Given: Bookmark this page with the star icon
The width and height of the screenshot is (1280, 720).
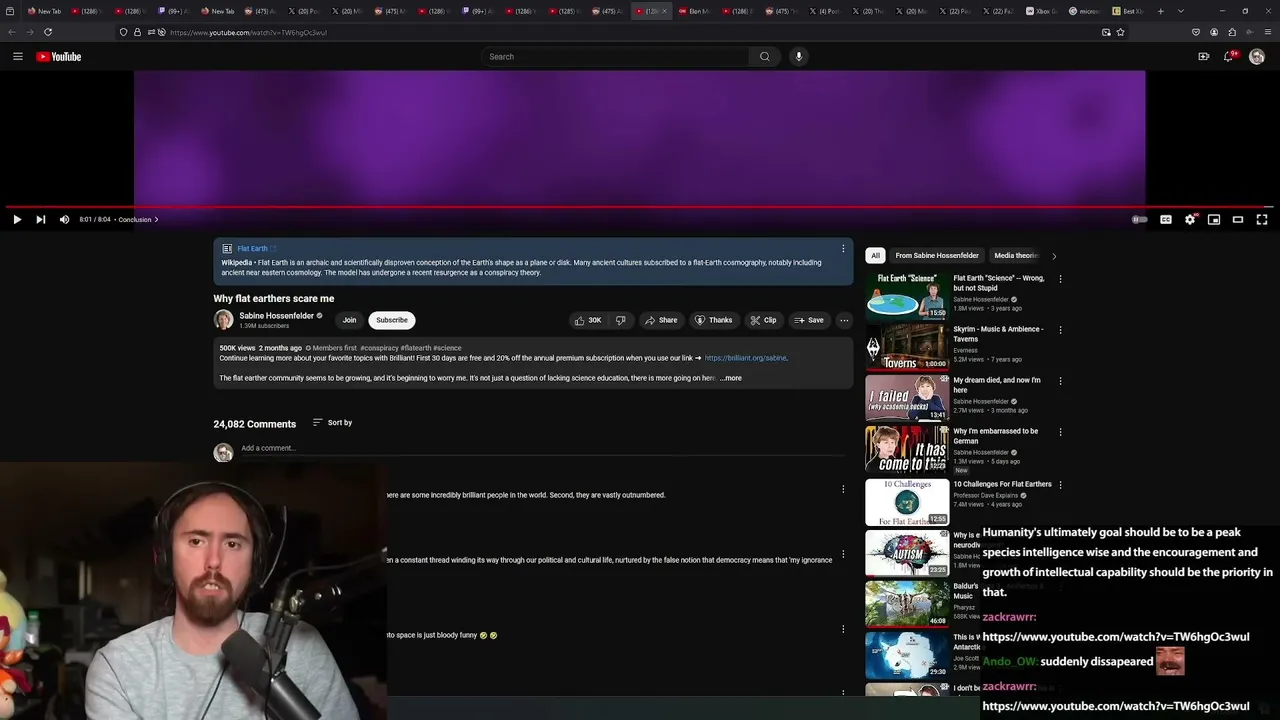Looking at the screenshot, I should click(1120, 32).
